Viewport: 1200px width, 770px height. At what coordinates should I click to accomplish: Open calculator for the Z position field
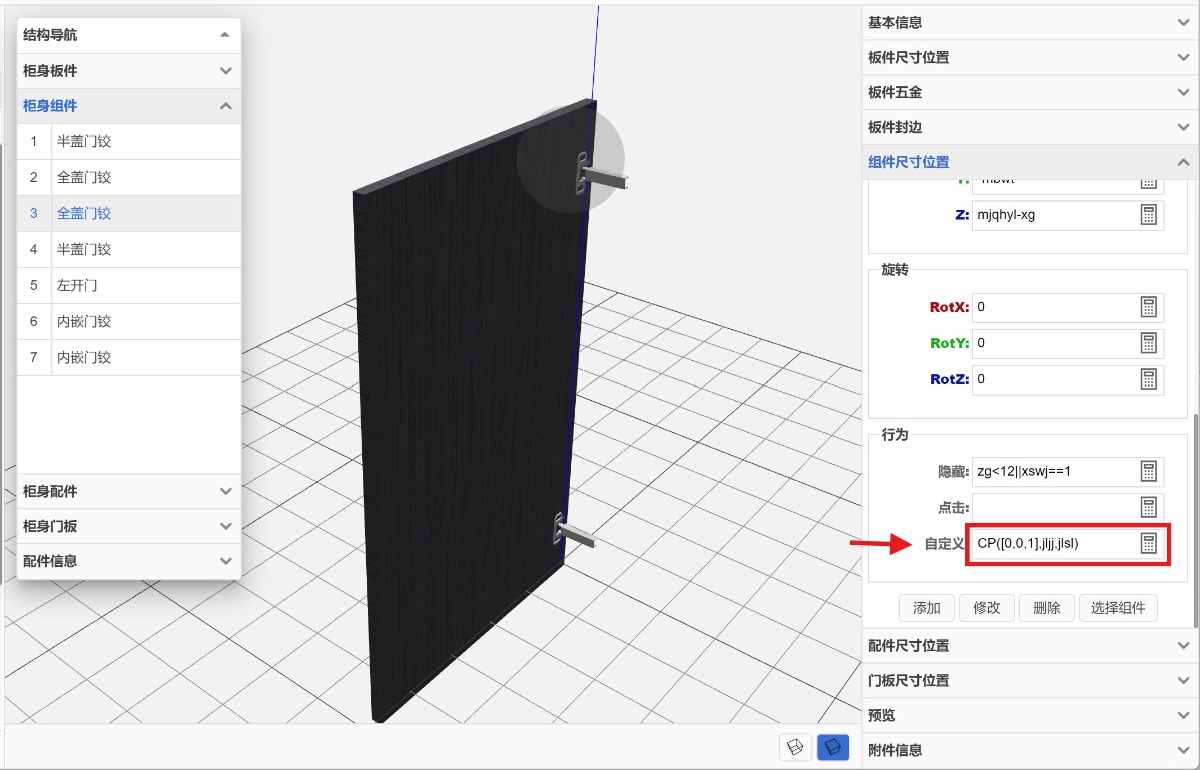1148,215
